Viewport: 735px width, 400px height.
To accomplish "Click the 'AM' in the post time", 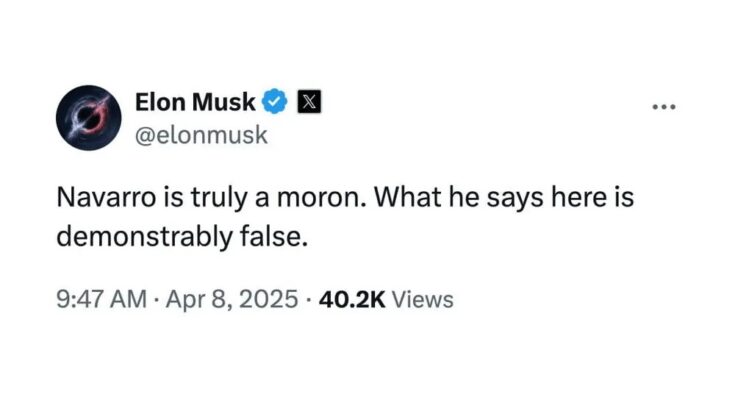I will coord(128,299).
